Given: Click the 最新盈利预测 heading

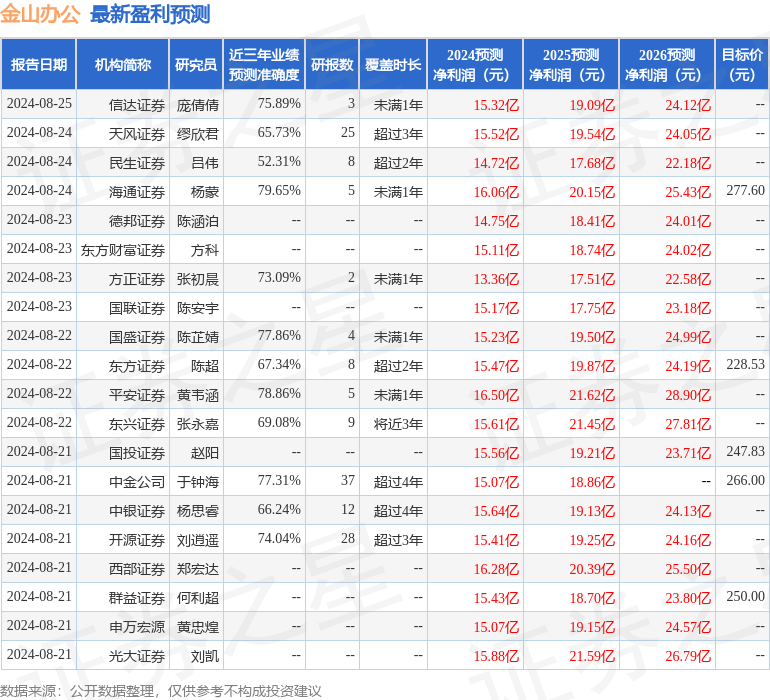Looking at the screenshot, I should coord(150,14).
